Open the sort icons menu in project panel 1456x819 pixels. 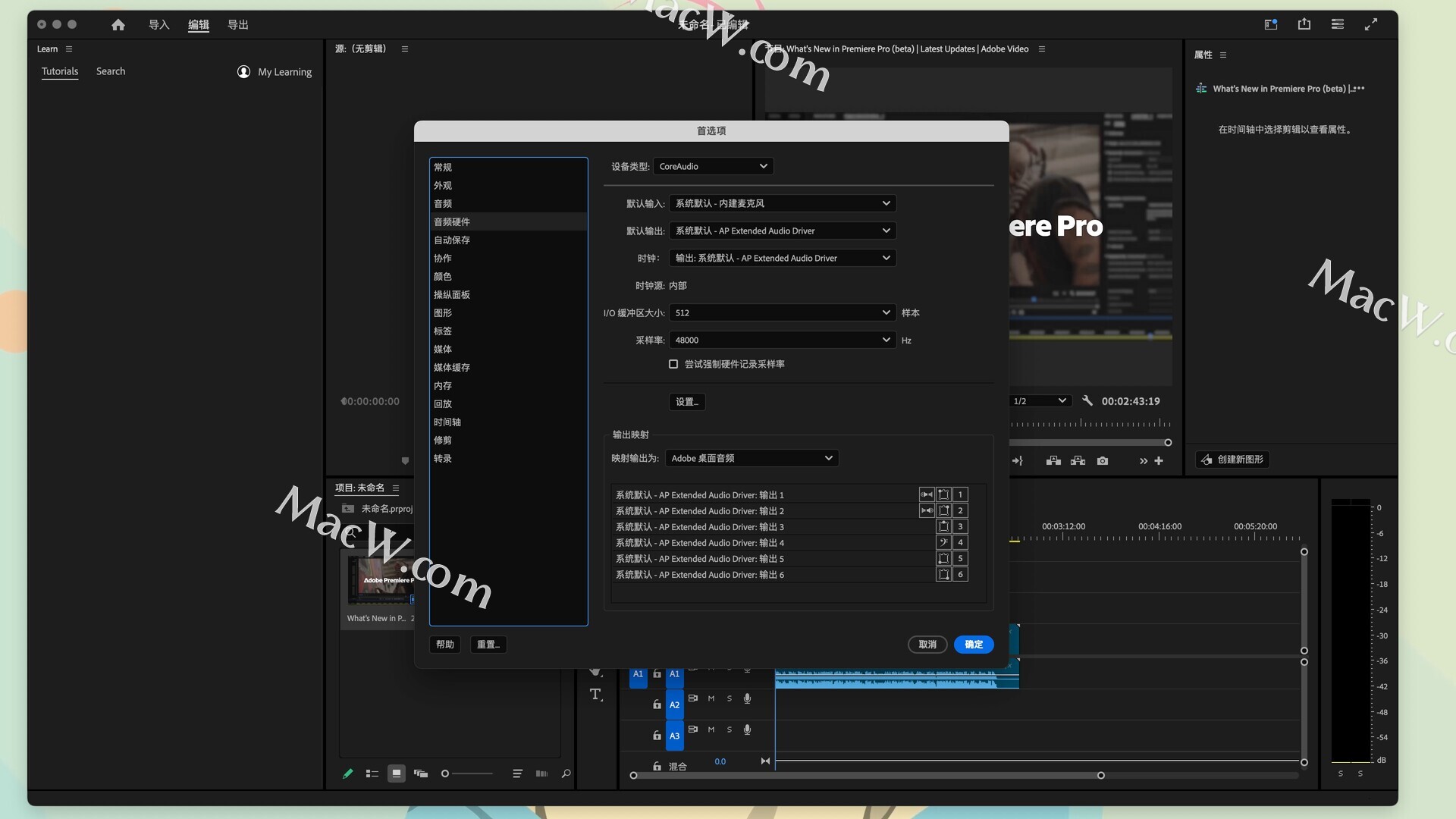517,773
